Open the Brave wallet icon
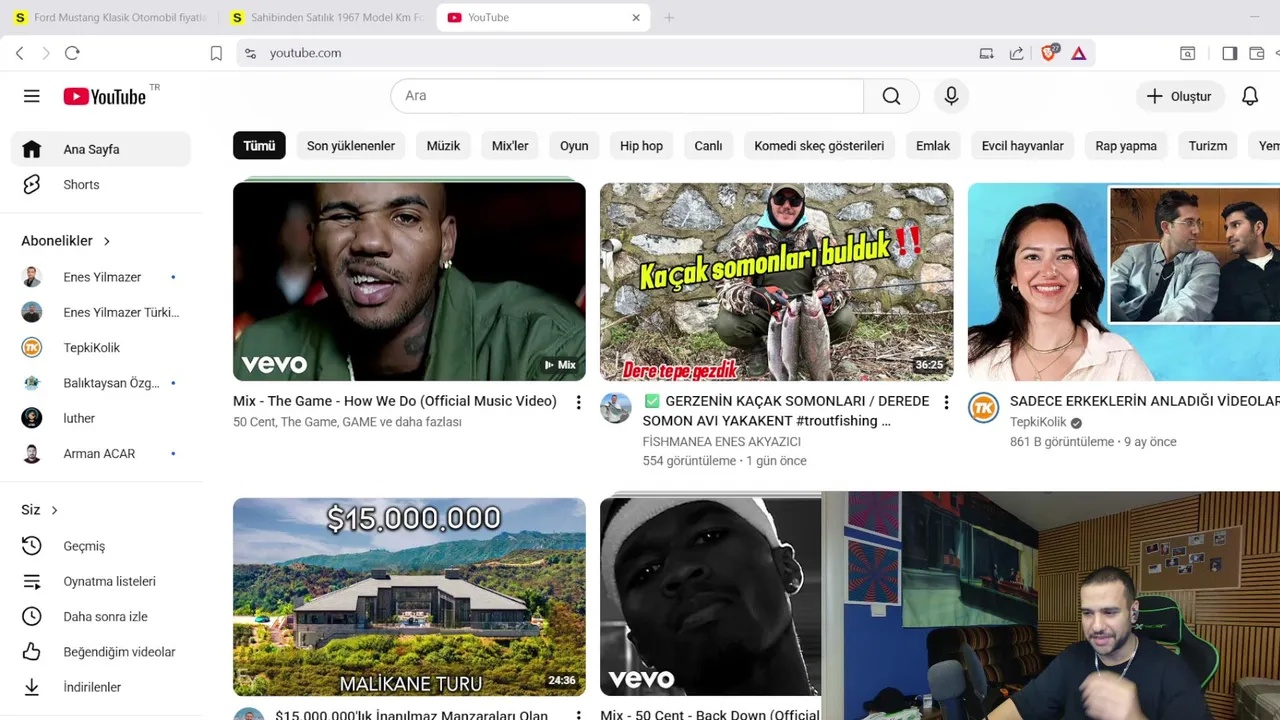 coord(1258,53)
